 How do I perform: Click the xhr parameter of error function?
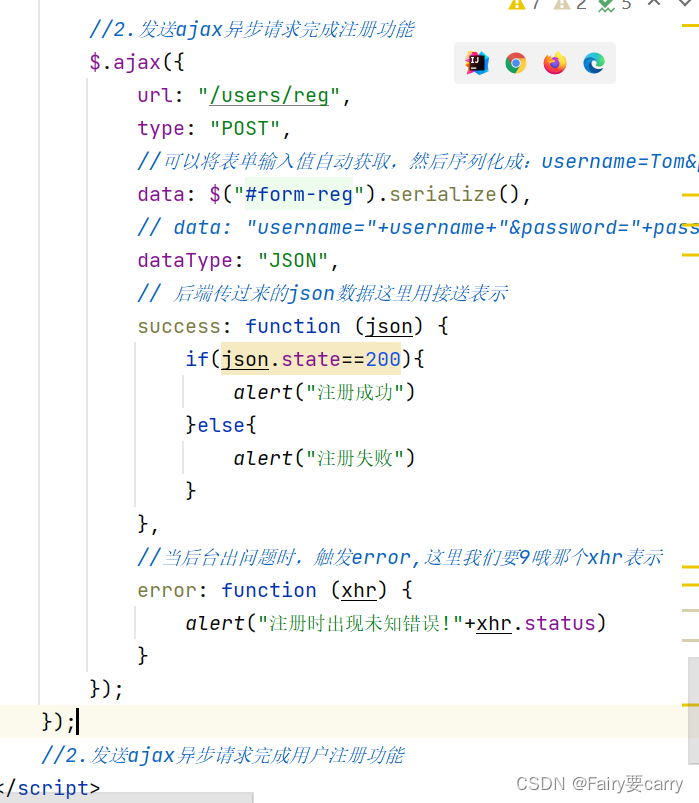pyautogui.click(x=359, y=590)
